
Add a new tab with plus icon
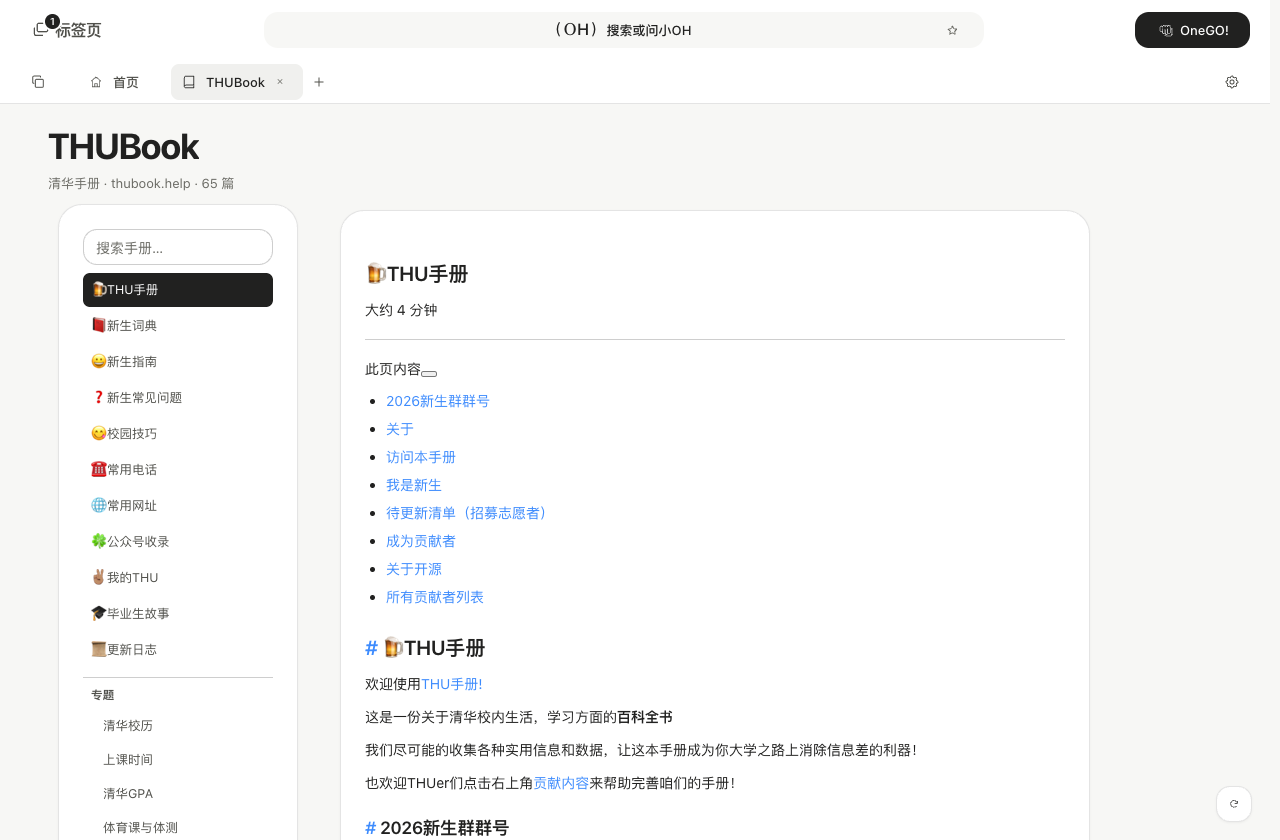(319, 82)
